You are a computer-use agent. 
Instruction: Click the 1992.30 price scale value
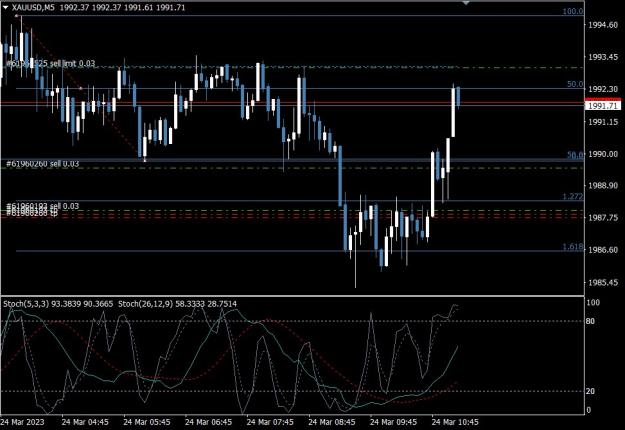click(603, 89)
